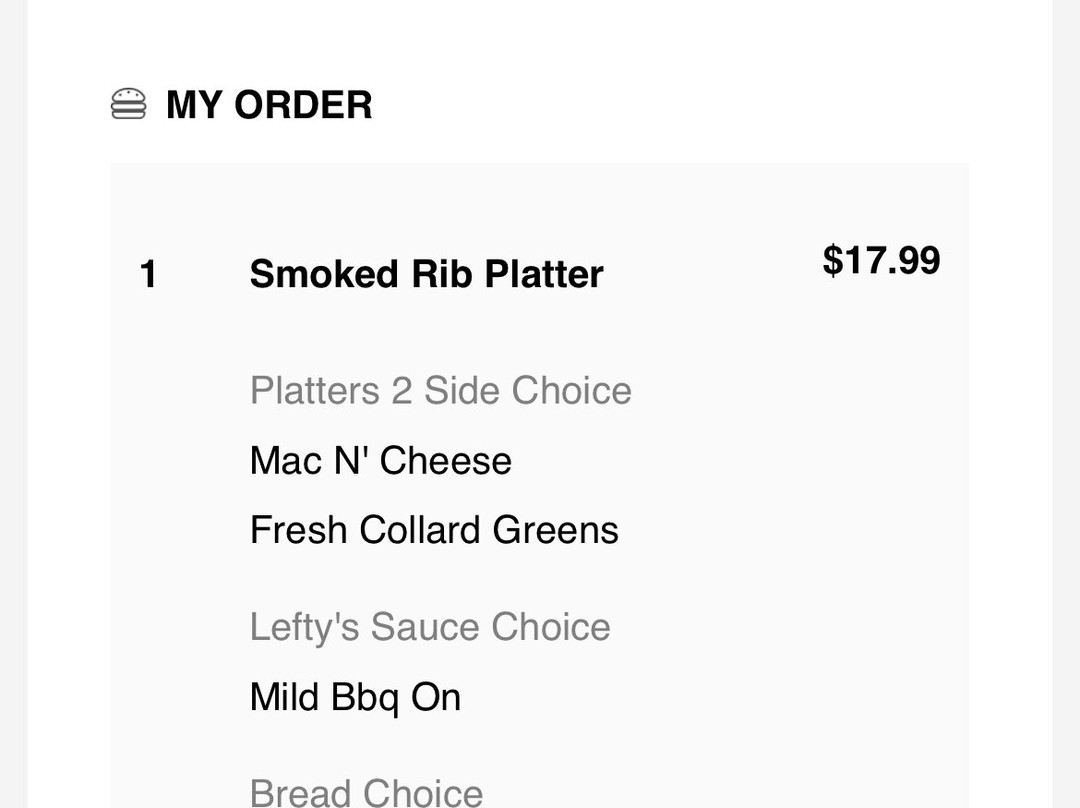This screenshot has height=808, width=1080.
Task: Click the Platters 2 Side Choice label
Action: 440,390
